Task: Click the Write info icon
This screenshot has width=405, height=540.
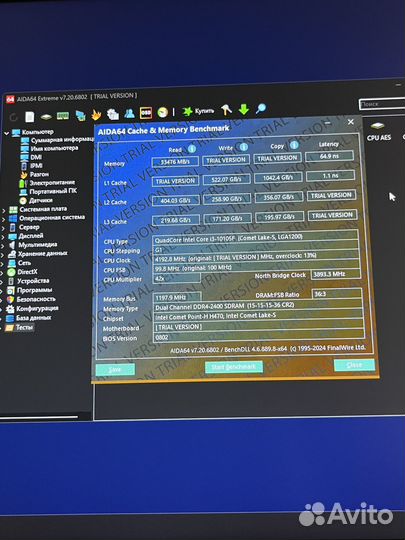Action: [x=243, y=147]
